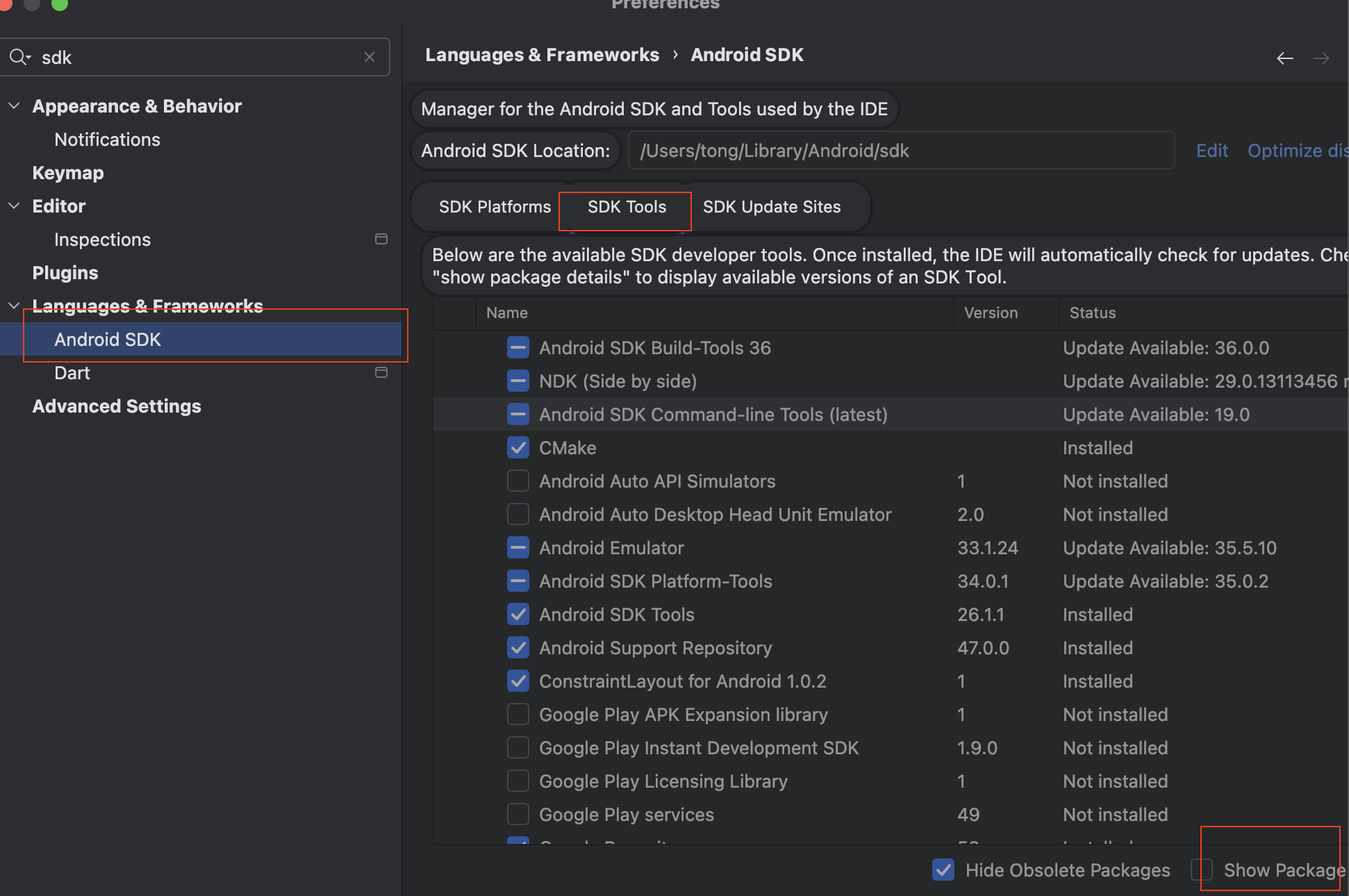Click the project-level icon next to Inspections
Viewport: 1349px width, 896px height.
coord(381,239)
